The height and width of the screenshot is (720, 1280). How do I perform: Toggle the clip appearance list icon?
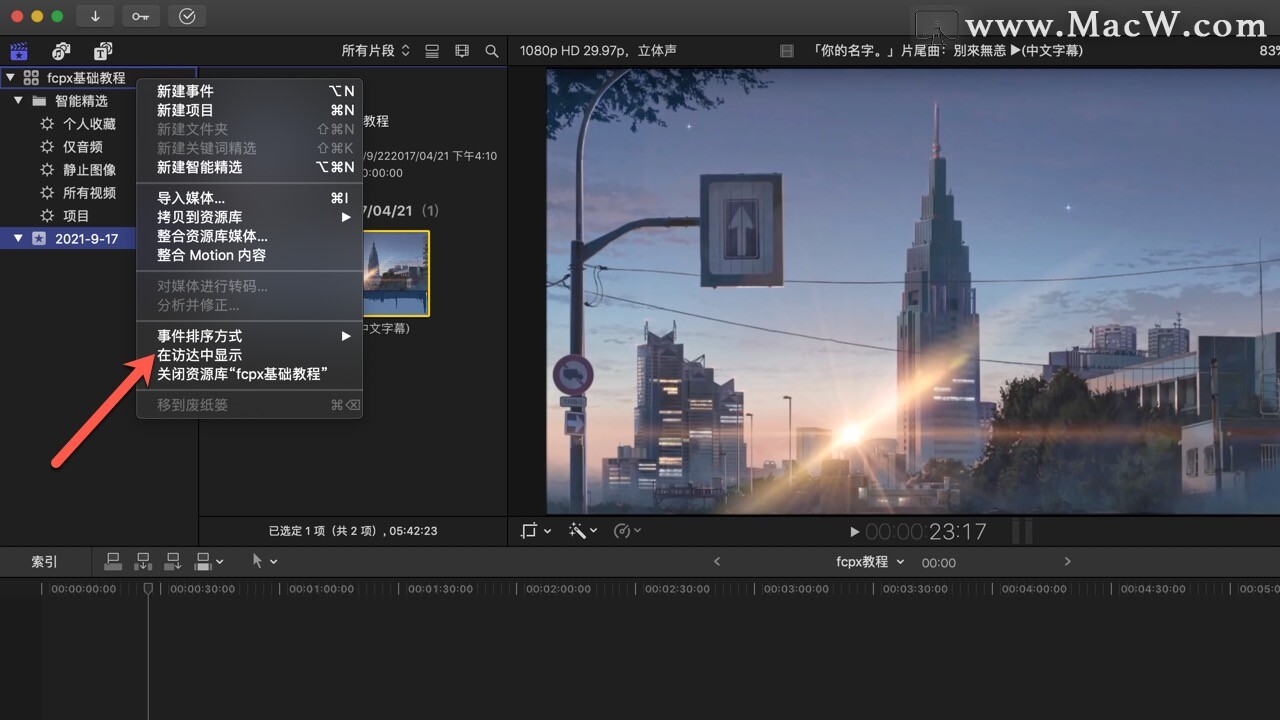(x=432, y=51)
